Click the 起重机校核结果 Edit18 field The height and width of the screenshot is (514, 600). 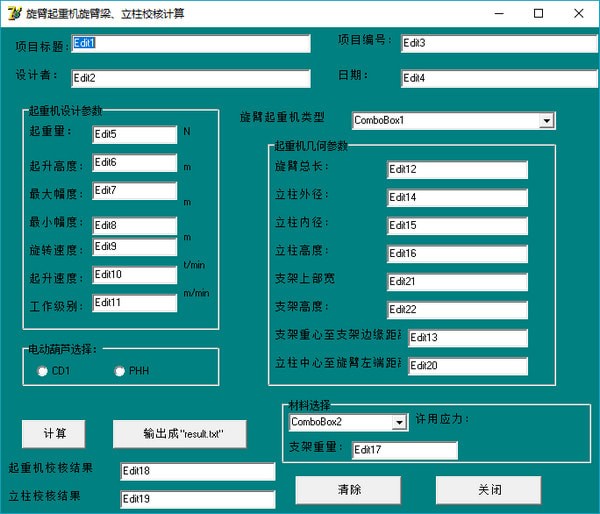pyautogui.click(x=198, y=471)
